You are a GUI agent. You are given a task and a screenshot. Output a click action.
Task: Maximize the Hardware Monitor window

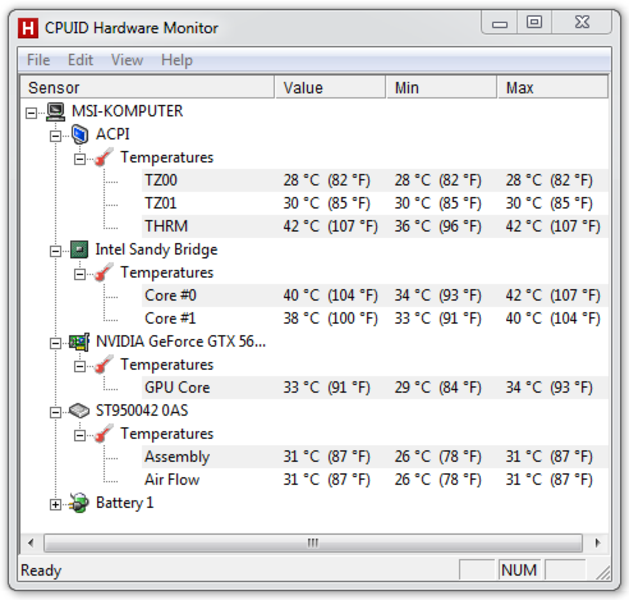pos(534,23)
